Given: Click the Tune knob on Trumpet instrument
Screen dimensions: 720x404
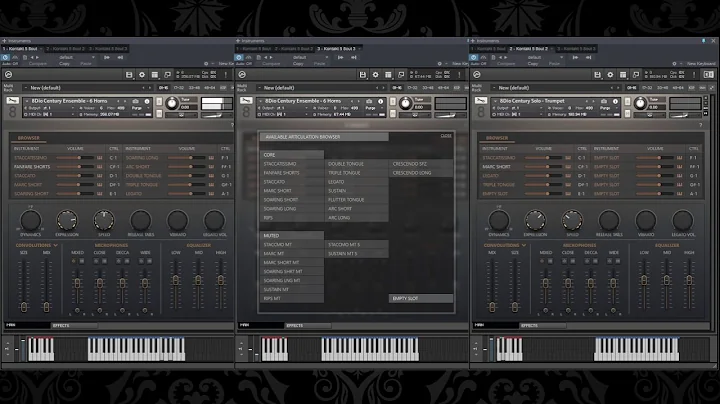Looking at the screenshot, I should click(640, 104).
